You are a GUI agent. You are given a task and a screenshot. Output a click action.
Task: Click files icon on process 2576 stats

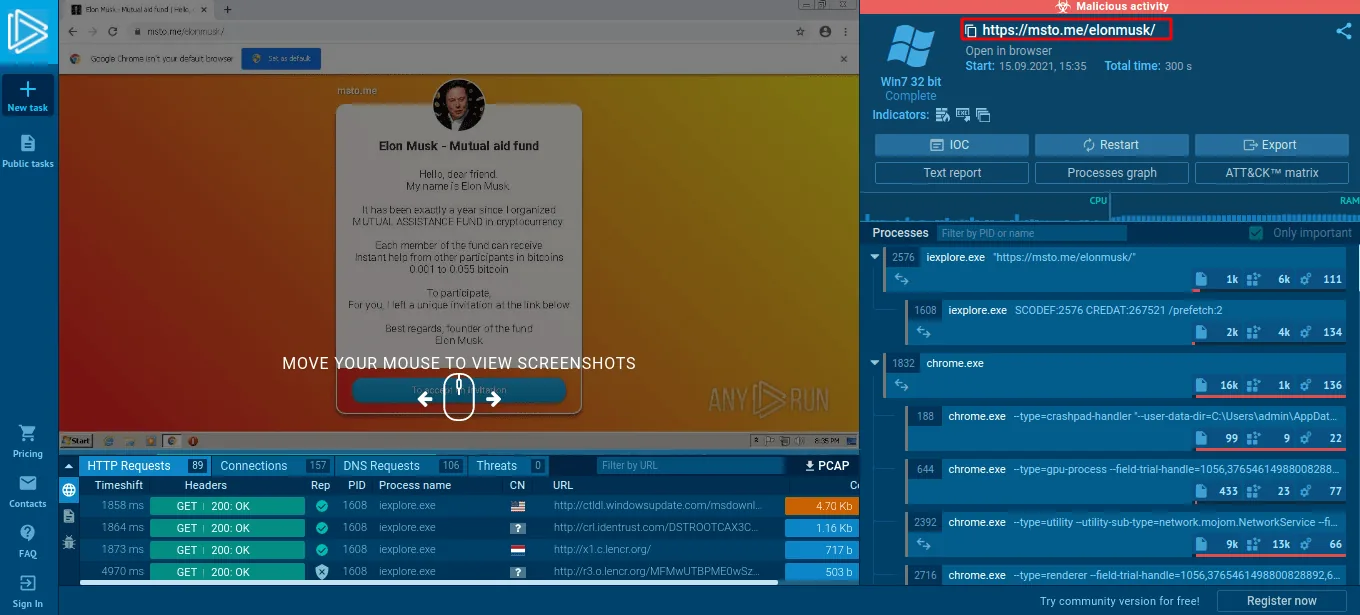[1202, 279]
